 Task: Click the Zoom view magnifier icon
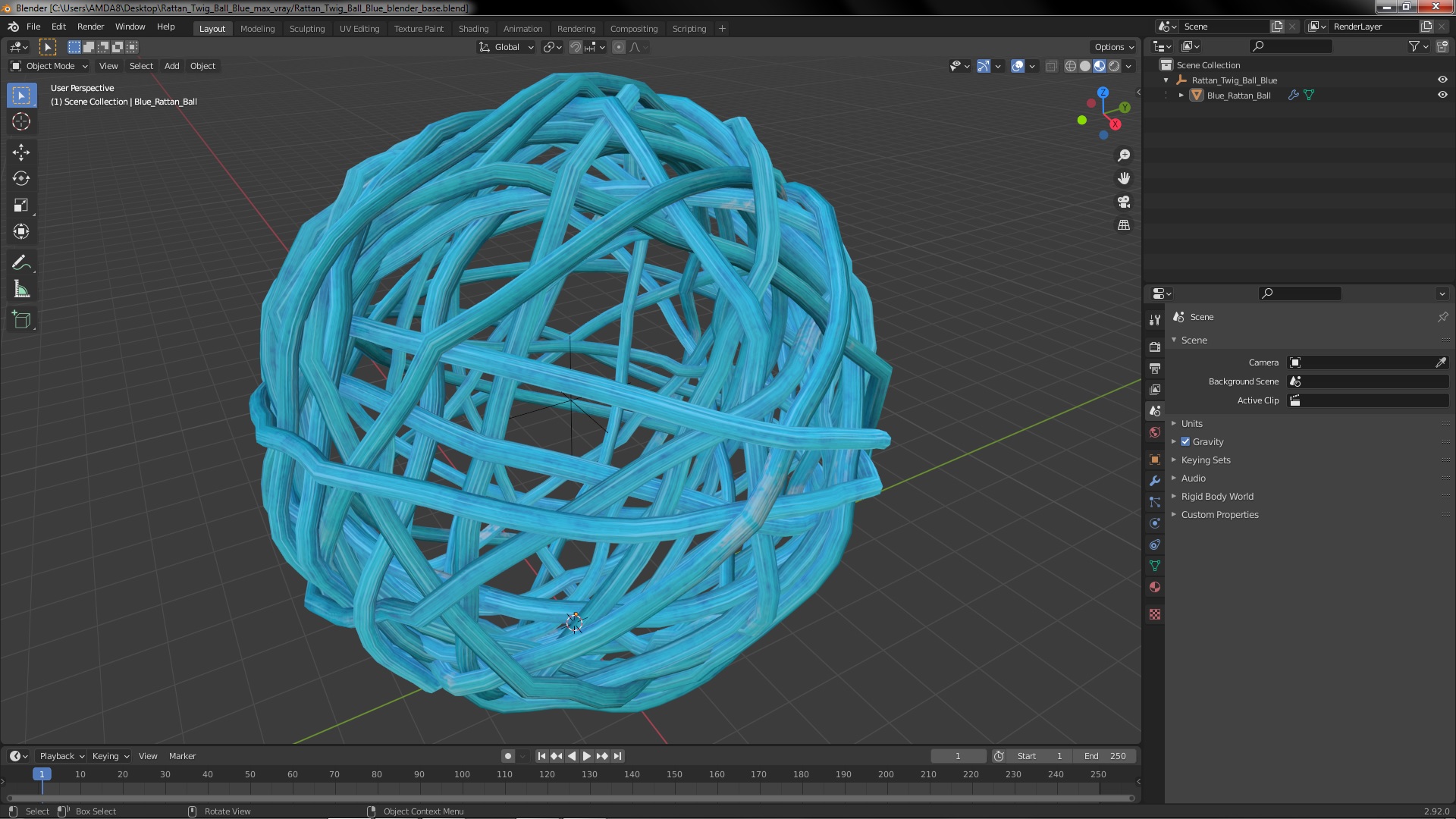(1124, 155)
